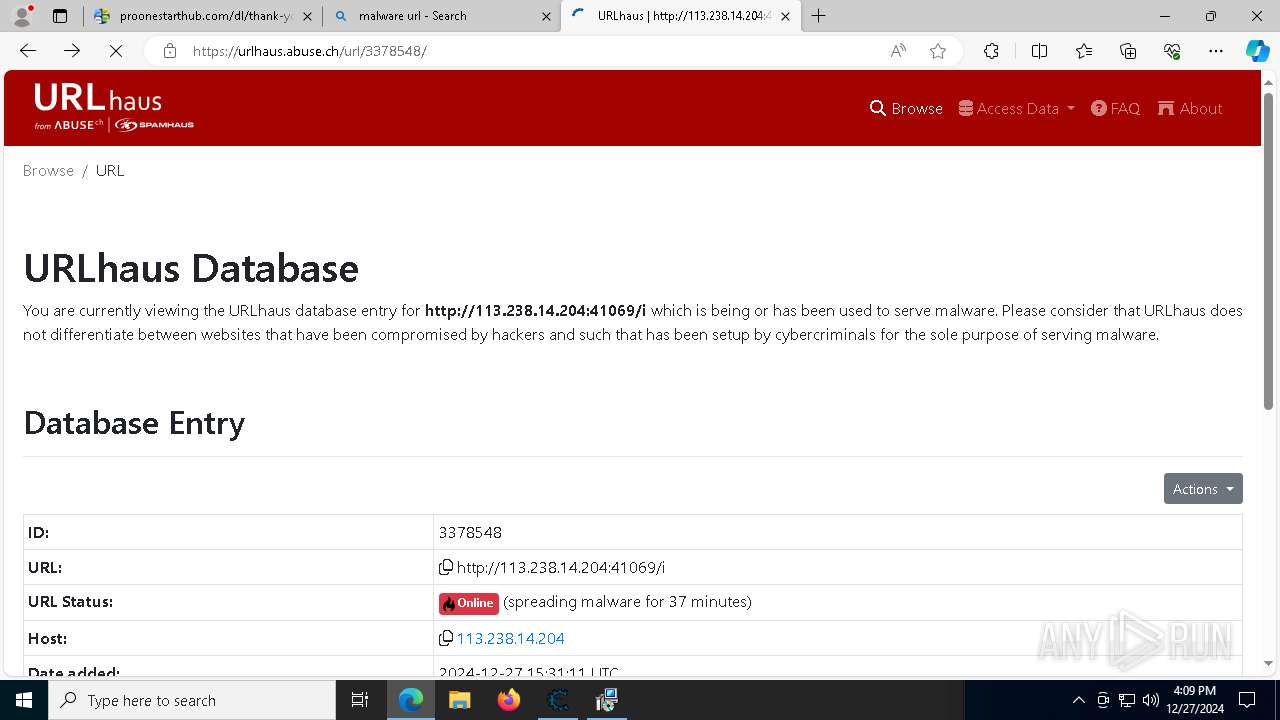Open the FAQ page

coord(1115,108)
